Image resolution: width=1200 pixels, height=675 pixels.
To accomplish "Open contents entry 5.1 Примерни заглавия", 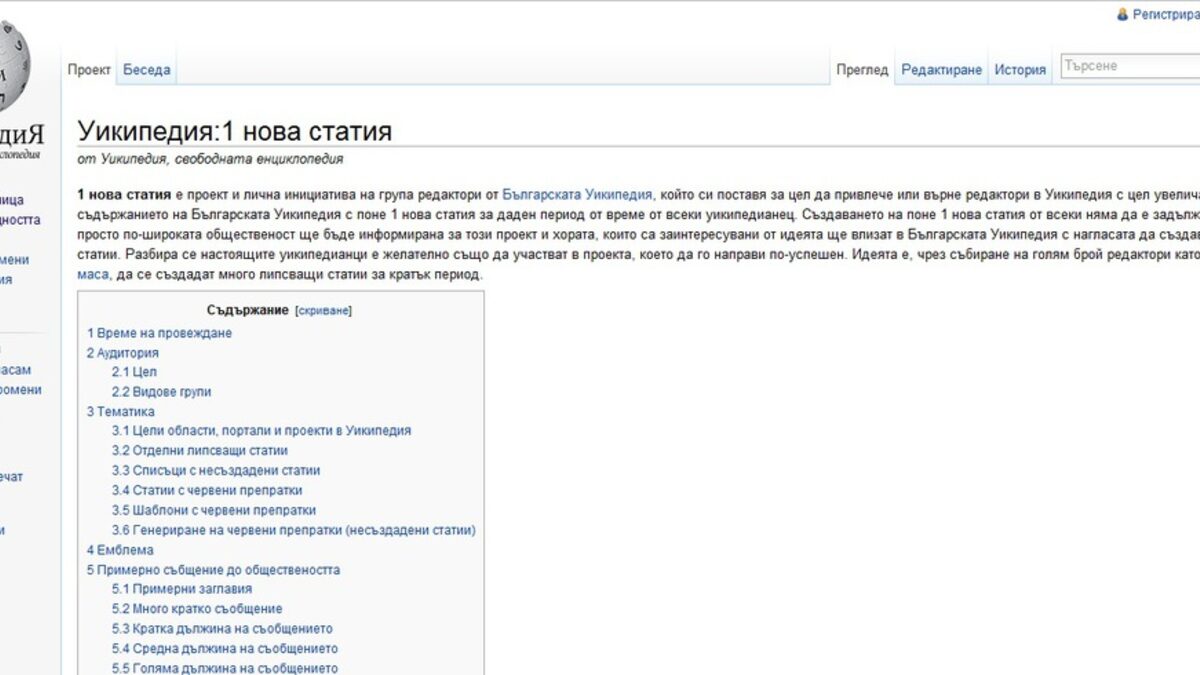I will (182, 589).
